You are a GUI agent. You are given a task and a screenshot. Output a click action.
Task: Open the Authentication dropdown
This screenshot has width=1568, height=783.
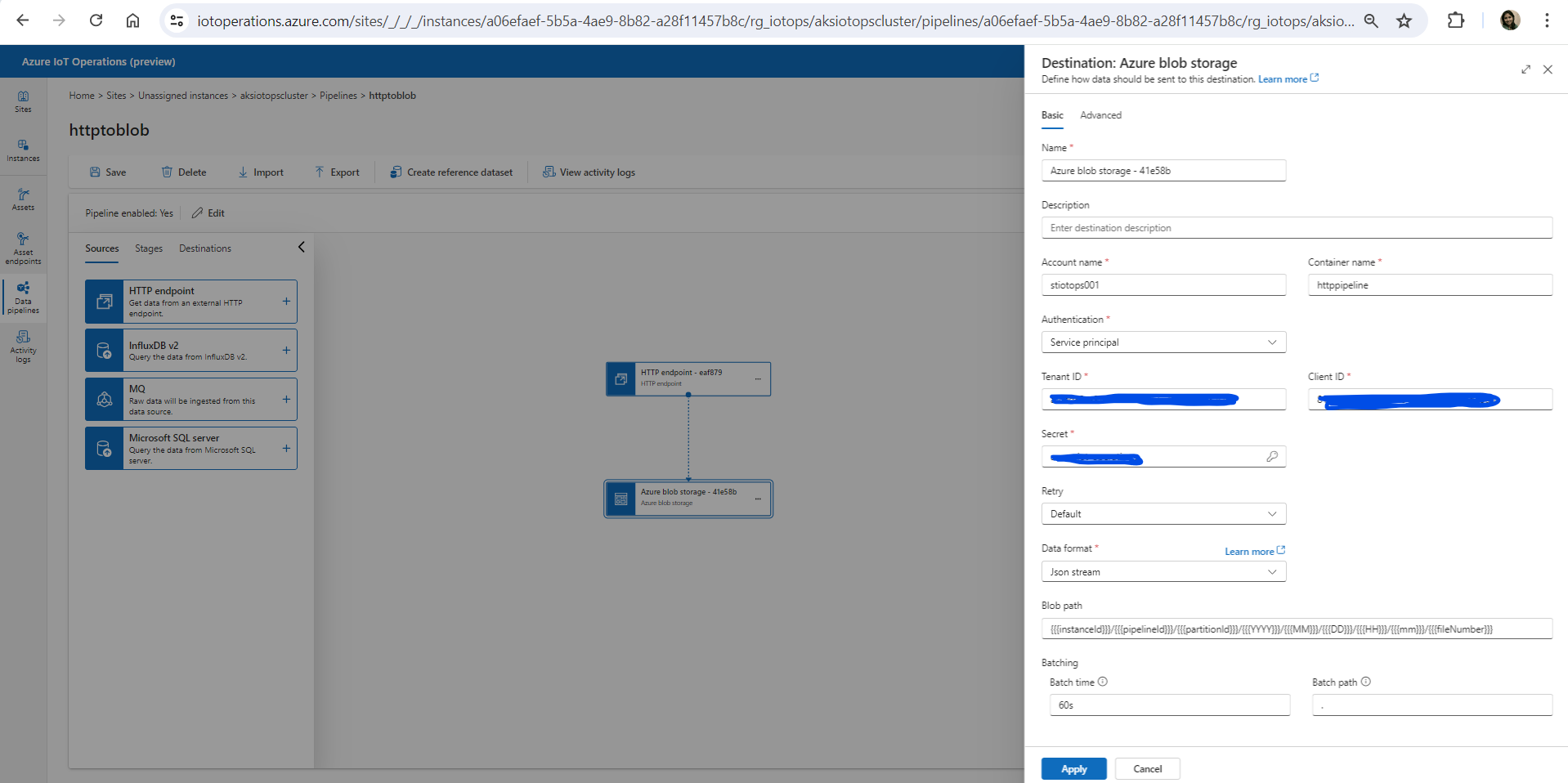[1163, 342]
